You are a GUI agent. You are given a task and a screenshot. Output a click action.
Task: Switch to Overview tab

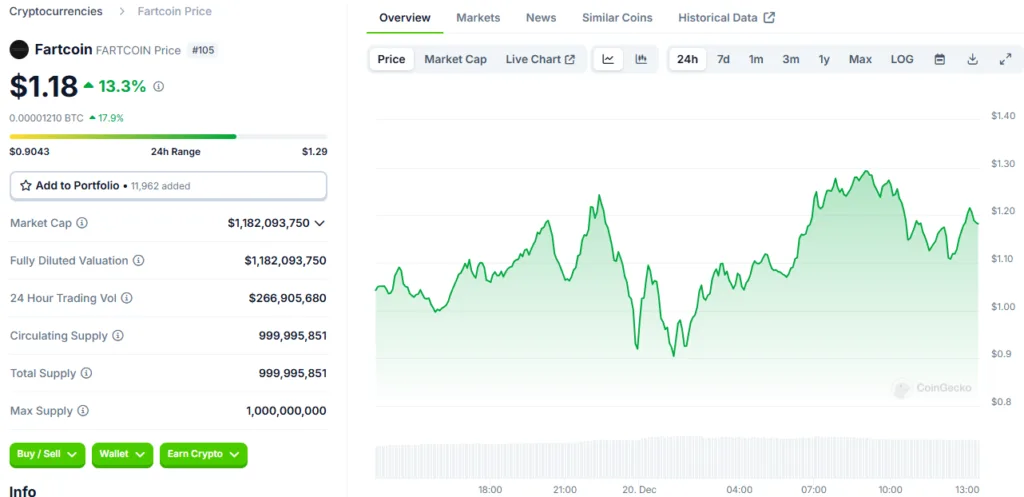[405, 18]
